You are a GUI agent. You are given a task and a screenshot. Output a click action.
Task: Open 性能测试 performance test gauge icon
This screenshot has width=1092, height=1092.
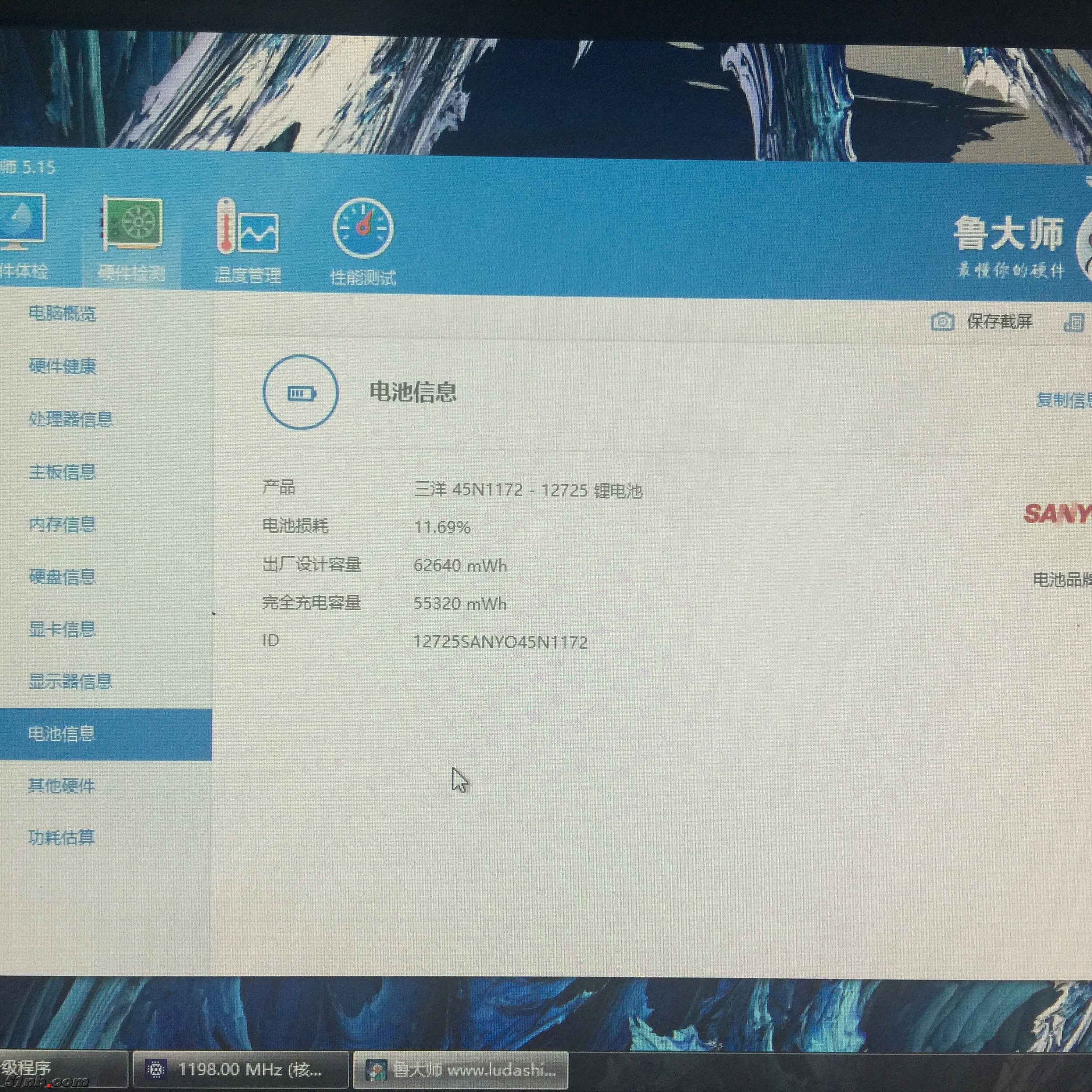tap(363, 229)
